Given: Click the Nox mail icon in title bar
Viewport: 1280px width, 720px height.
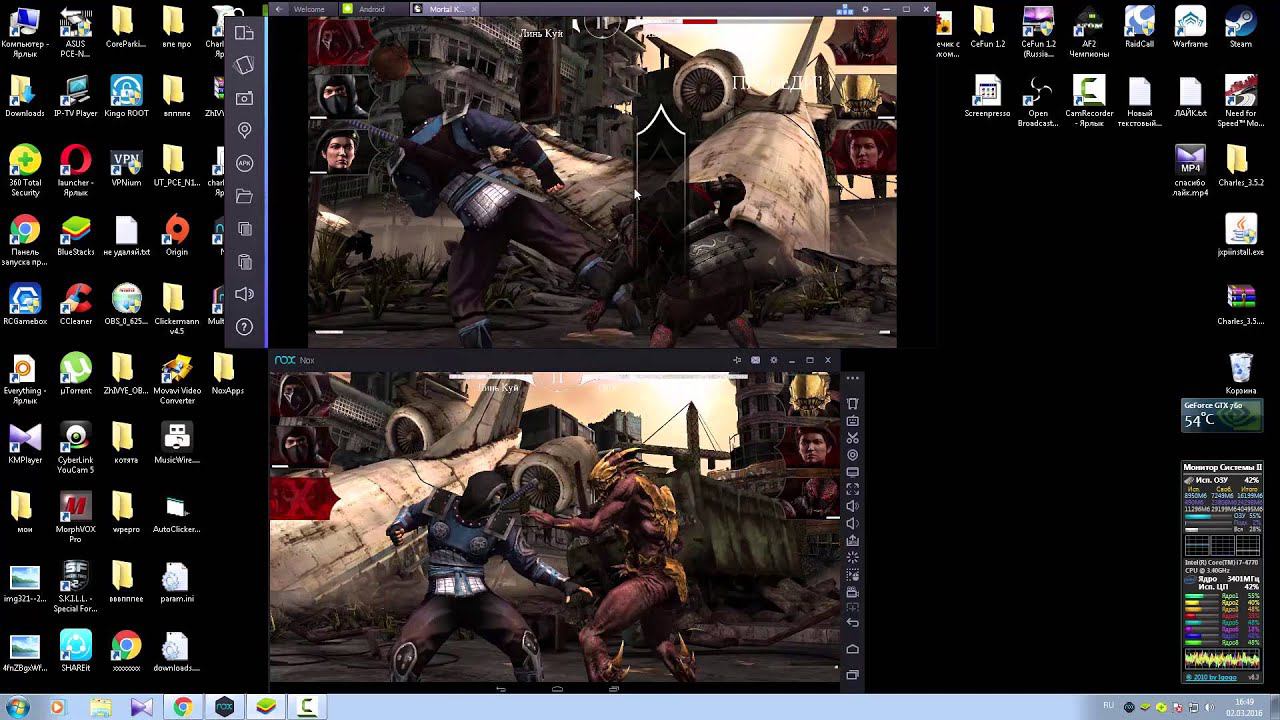Looking at the screenshot, I should (x=756, y=360).
